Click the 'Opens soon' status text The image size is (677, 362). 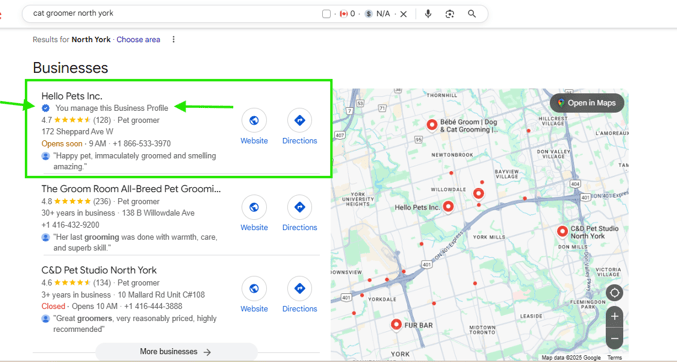point(62,143)
